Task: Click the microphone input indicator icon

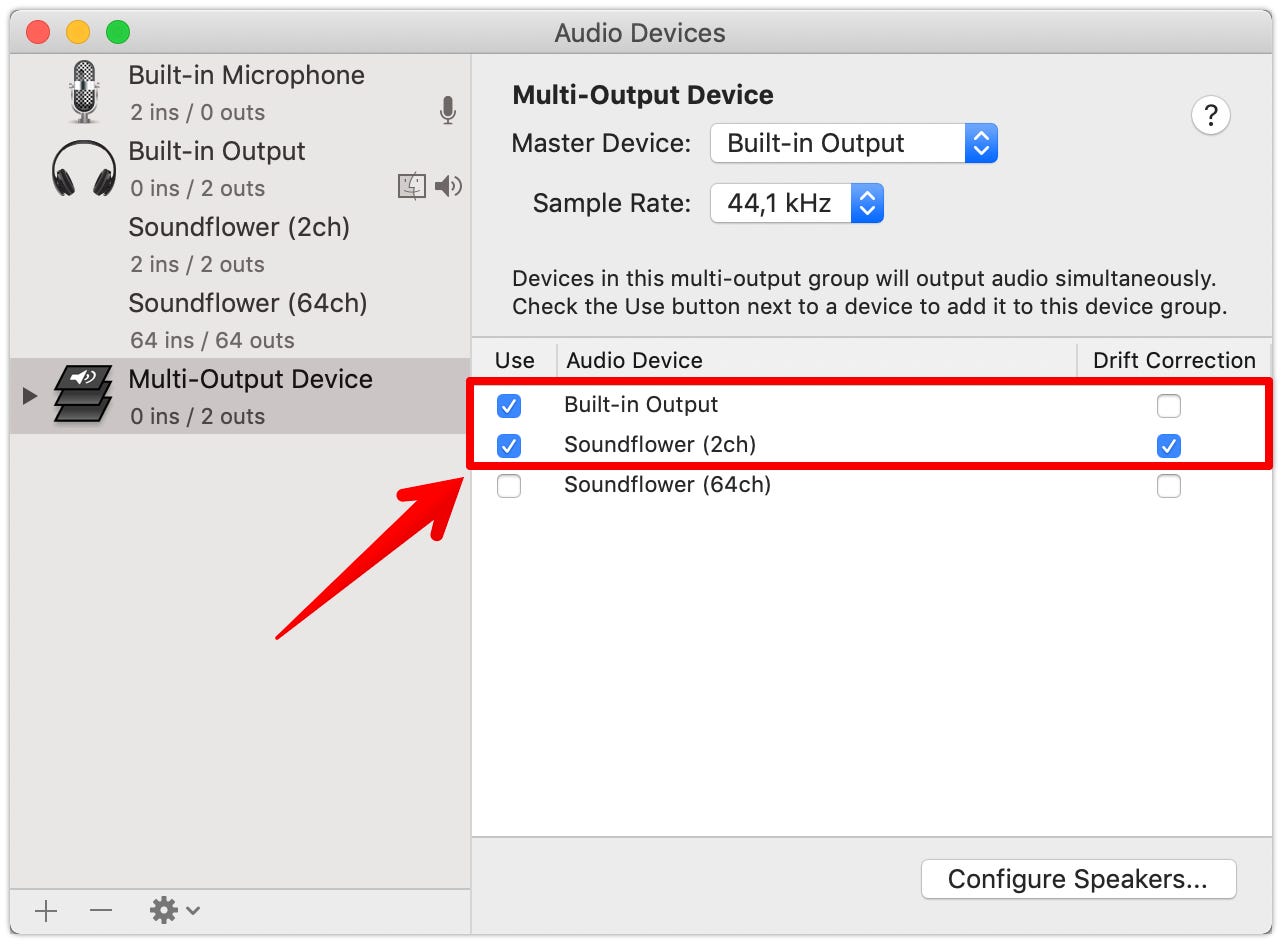Action: [448, 111]
